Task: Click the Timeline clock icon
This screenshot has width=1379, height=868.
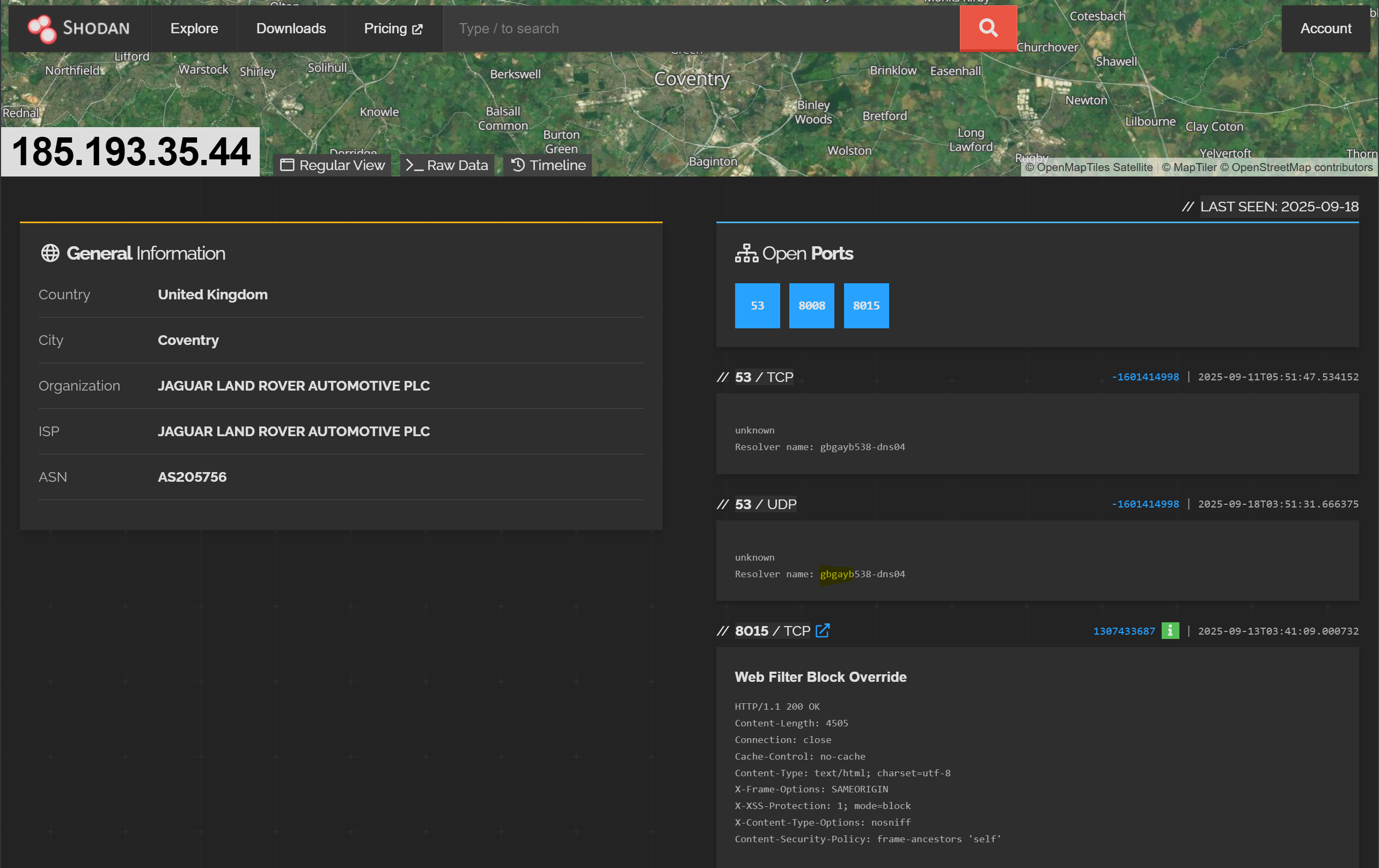Action: click(x=518, y=165)
